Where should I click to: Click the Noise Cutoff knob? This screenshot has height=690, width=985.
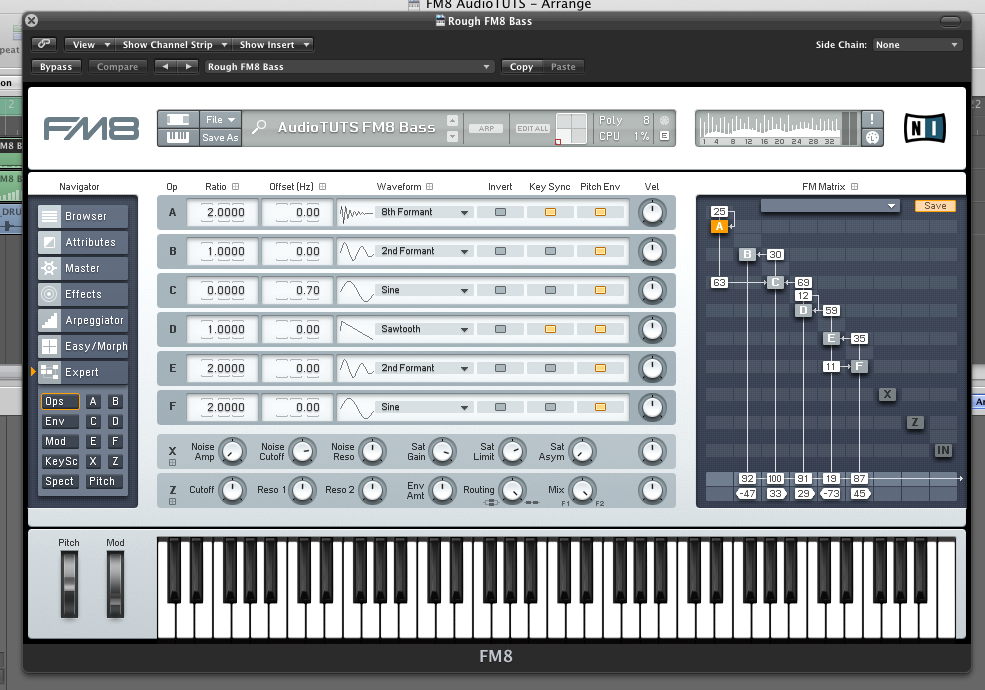(303, 451)
